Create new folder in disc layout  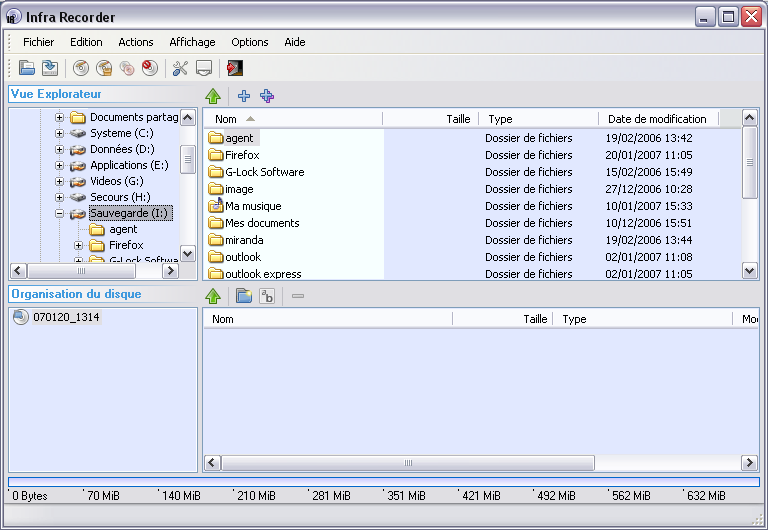tap(243, 296)
